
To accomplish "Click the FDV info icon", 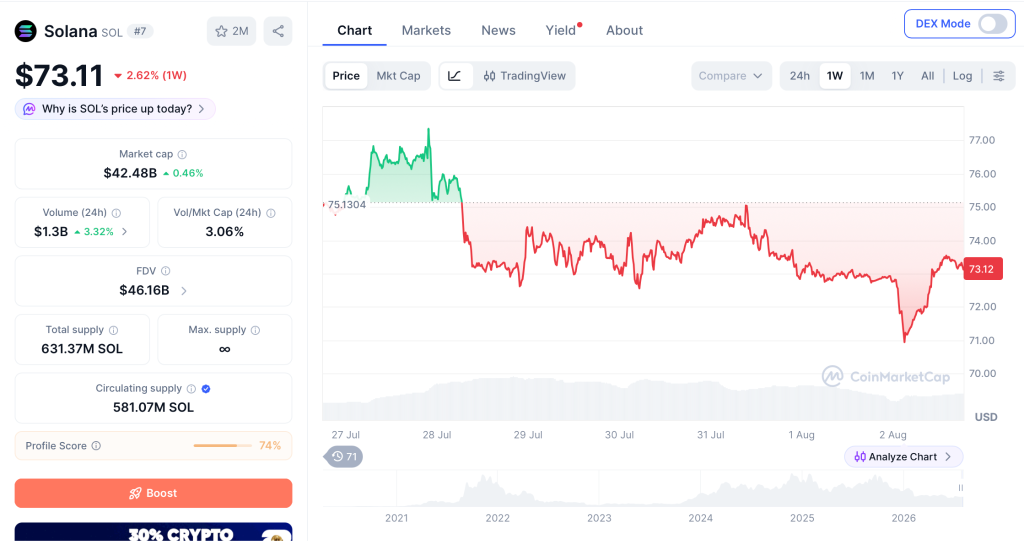I will [x=166, y=271].
